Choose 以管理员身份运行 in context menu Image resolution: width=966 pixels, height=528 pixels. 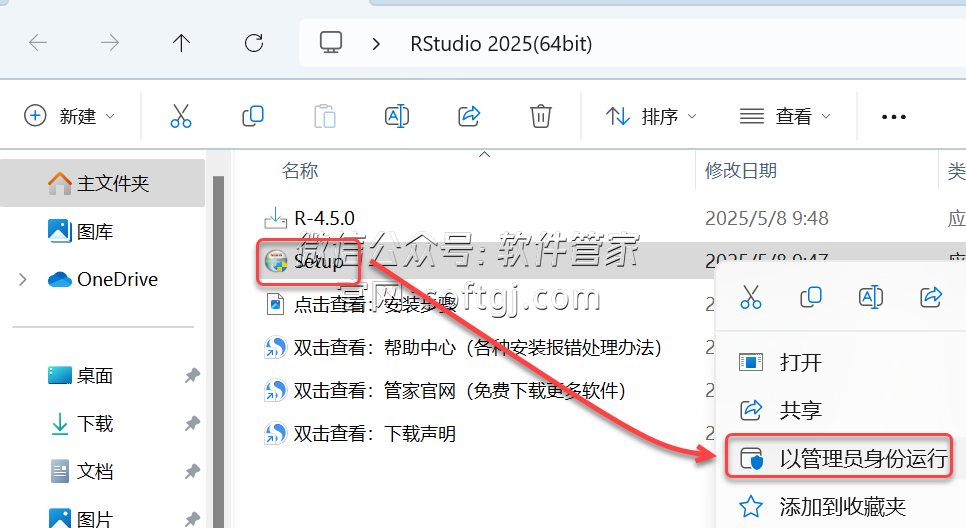[840, 458]
